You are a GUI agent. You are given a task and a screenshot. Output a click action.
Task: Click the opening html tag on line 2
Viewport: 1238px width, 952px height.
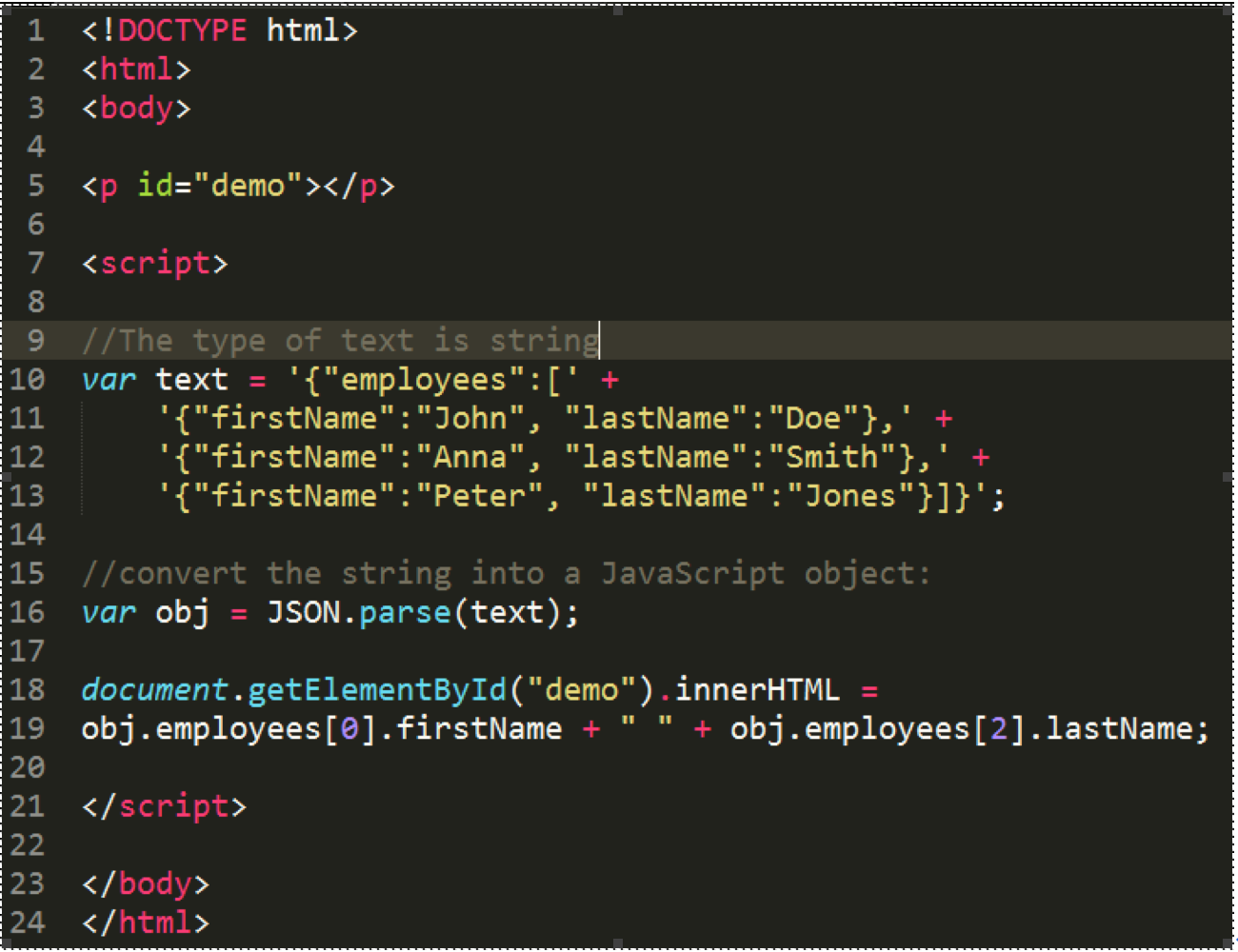click(x=136, y=69)
